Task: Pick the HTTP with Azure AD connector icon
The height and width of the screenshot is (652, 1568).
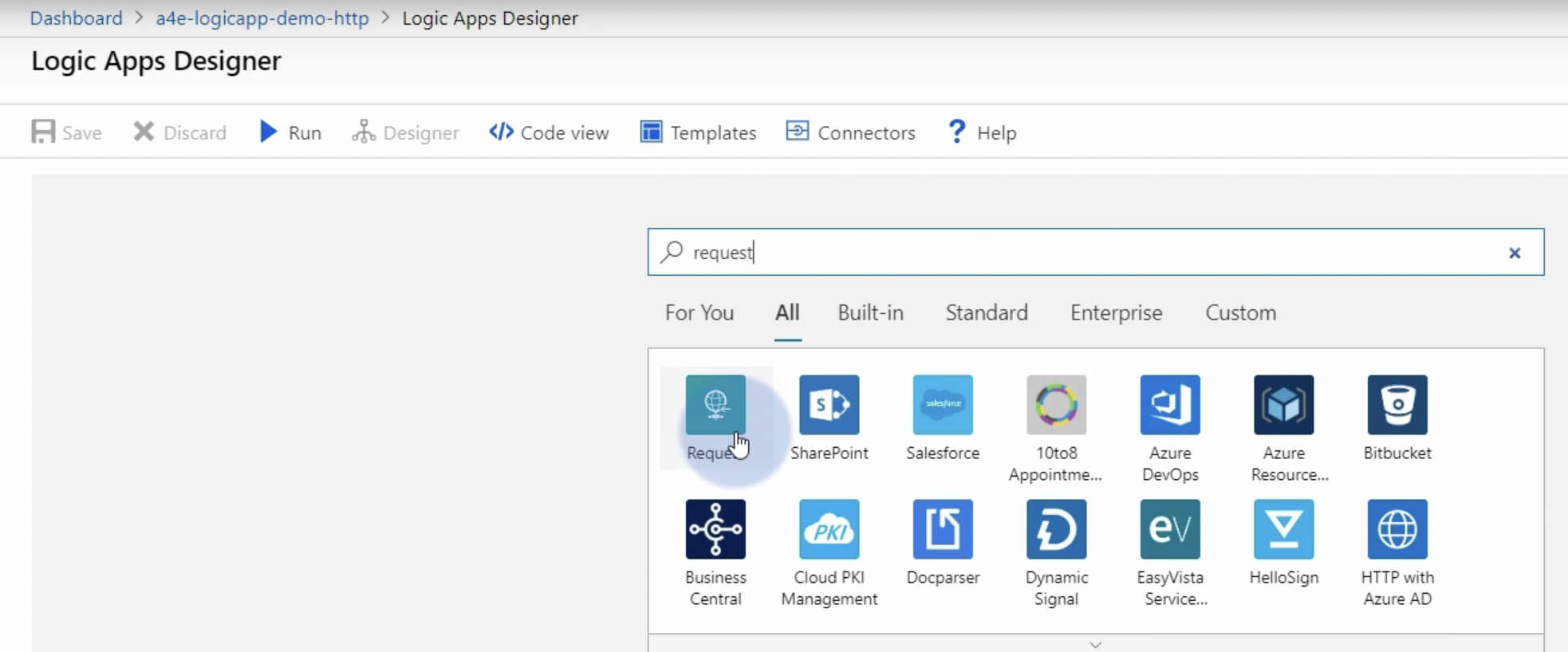Action: coord(1397,529)
